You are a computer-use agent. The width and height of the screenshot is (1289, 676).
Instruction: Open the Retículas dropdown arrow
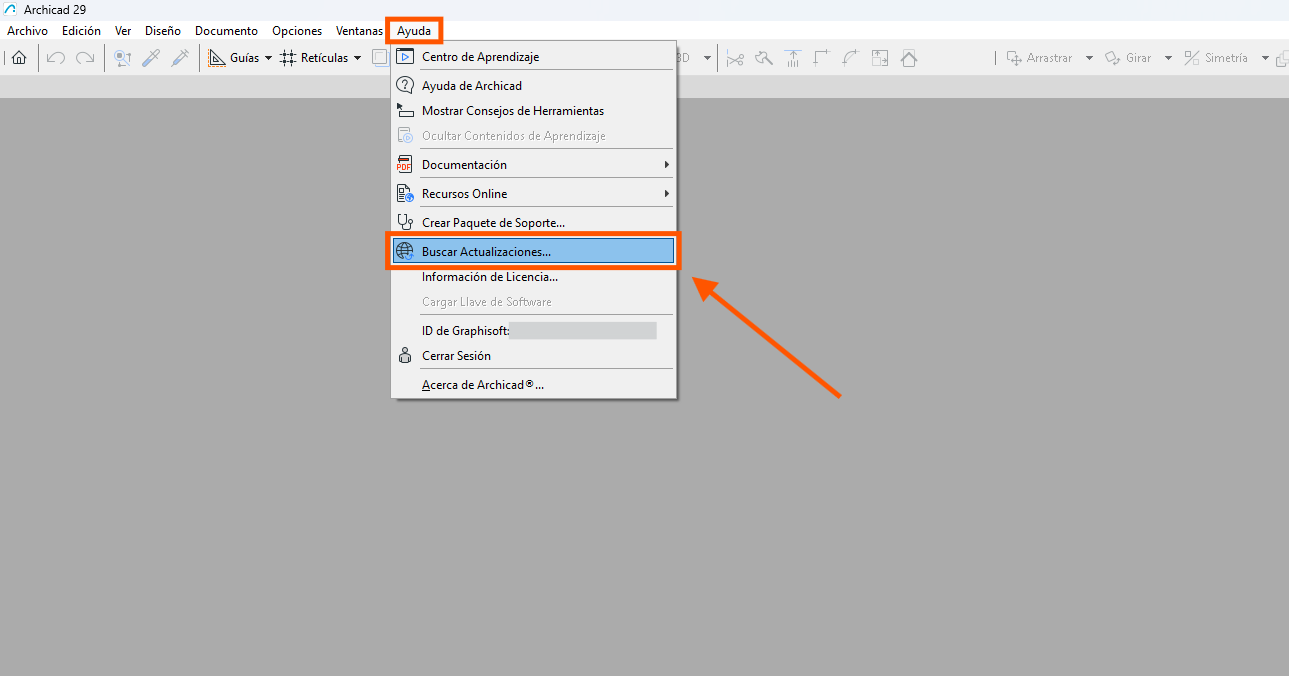click(357, 58)
